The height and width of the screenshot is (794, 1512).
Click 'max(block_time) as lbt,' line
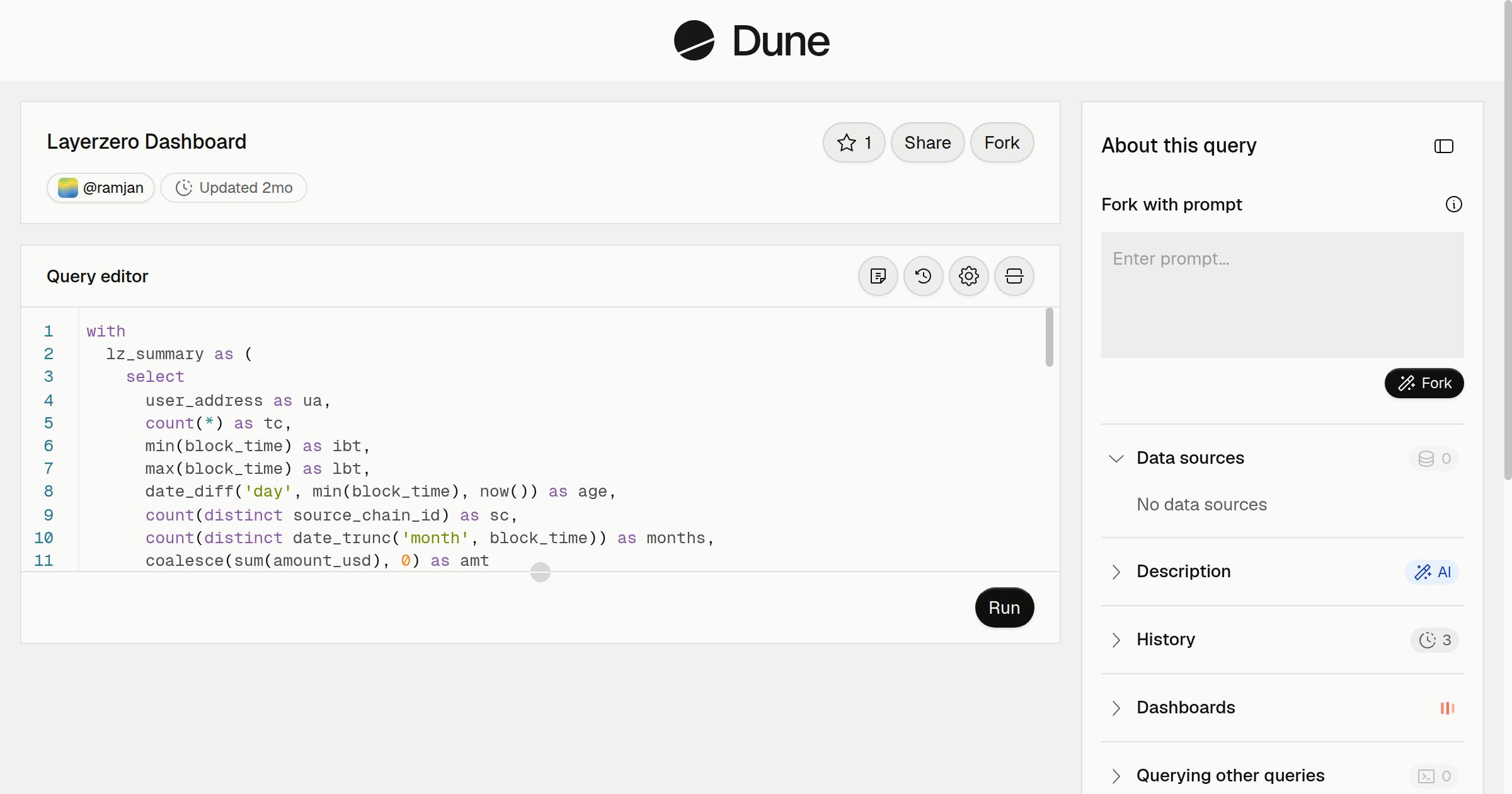(258, 468)
